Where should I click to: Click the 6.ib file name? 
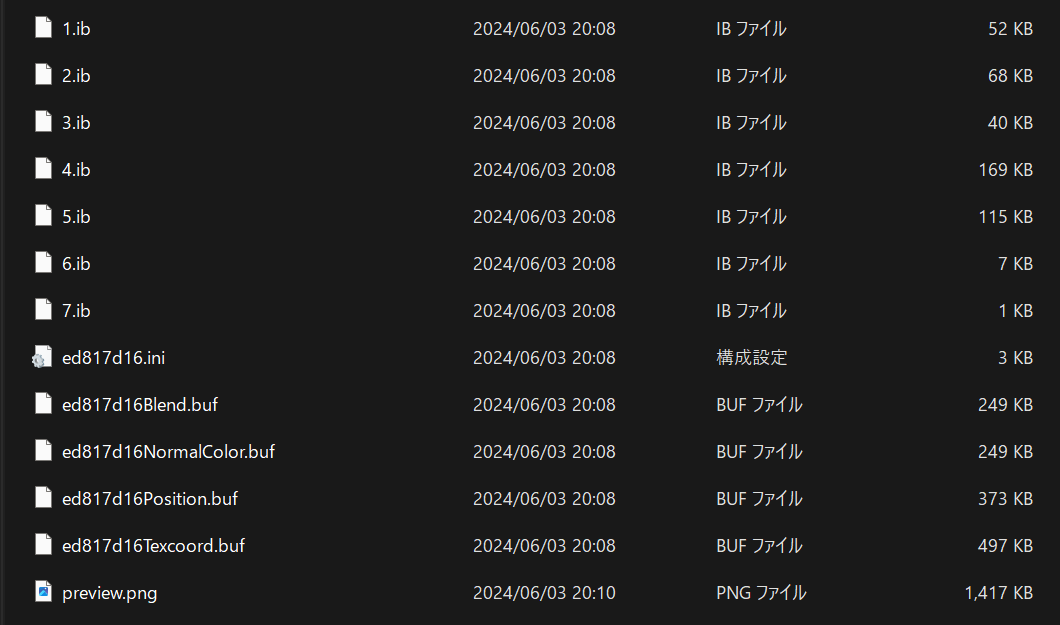[76, 264]
